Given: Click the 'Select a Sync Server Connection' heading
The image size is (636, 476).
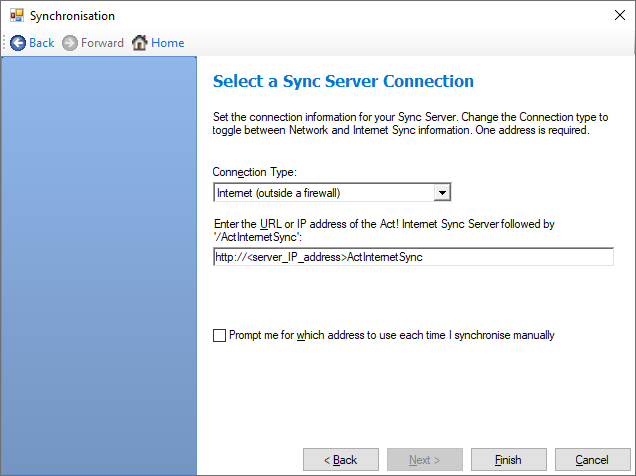Looking at the screenshot, I should (343, 81).
